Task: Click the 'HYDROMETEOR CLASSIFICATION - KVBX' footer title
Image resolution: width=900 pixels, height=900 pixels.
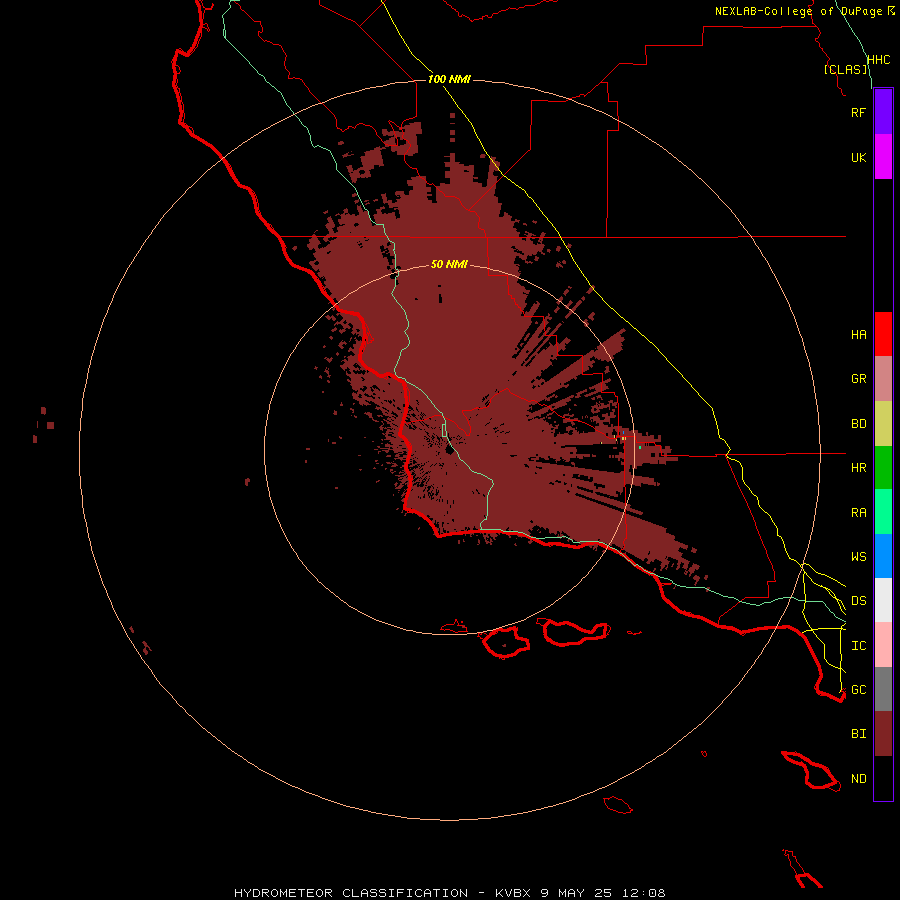Action: [385, 893]
